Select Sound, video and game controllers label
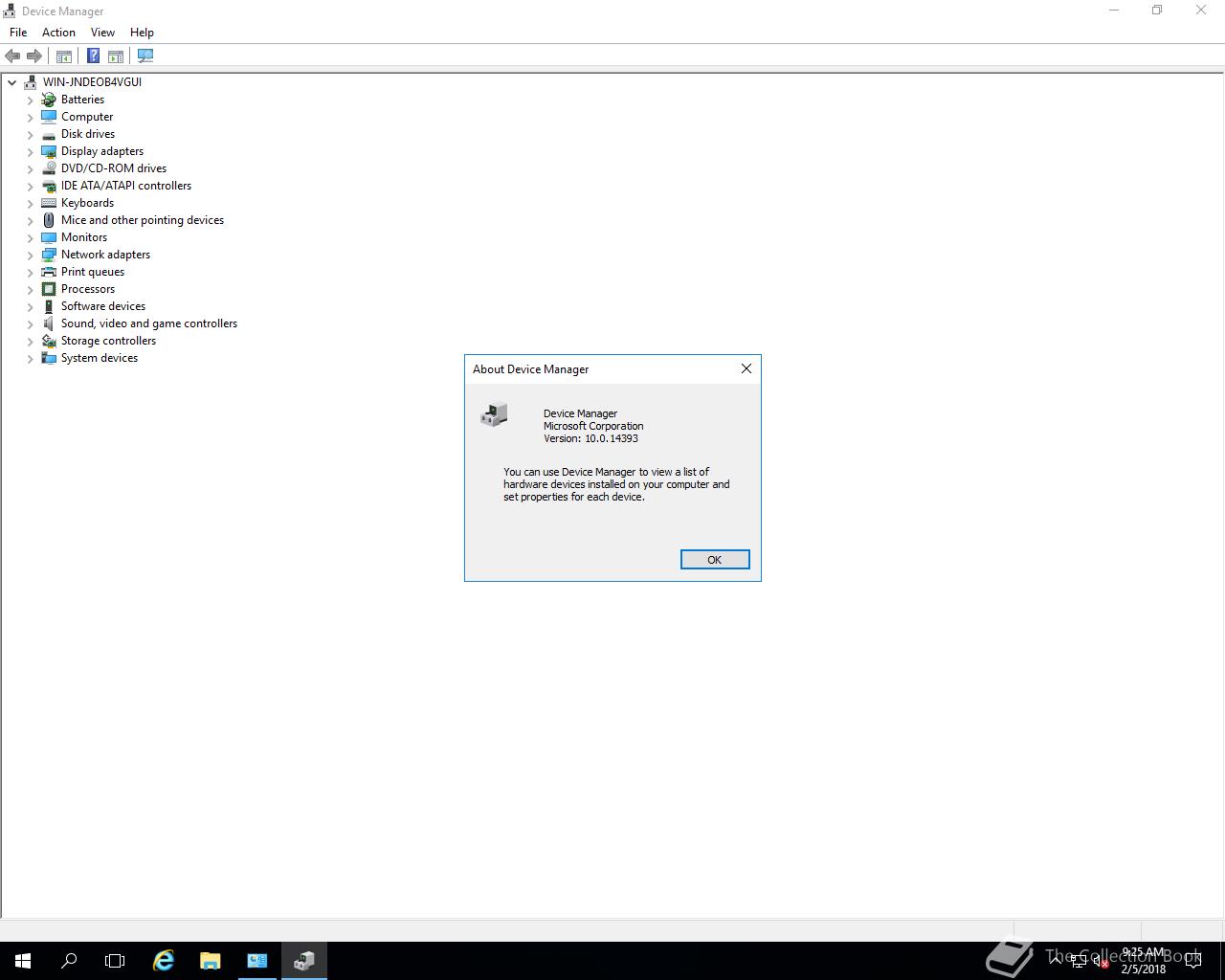Viewport: 1225px width, 980px height. (149, 323)
